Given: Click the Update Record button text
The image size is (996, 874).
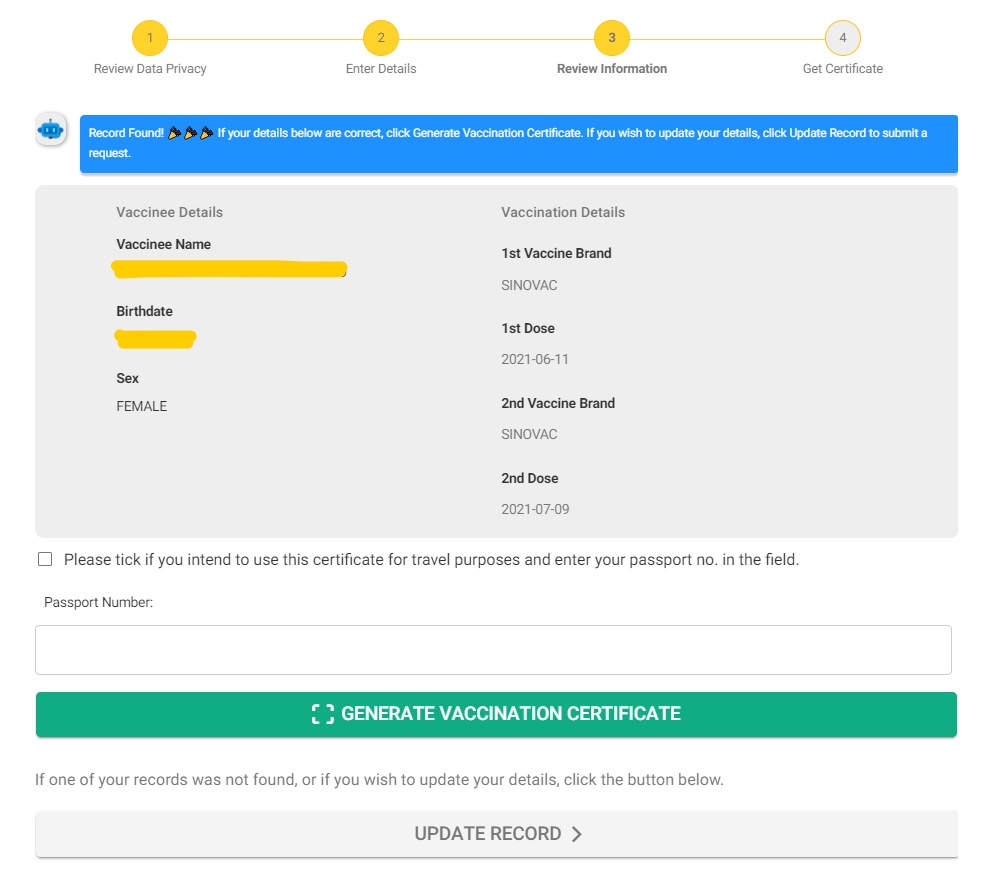Looking at the screenshot, I should [x=488, y=834].
